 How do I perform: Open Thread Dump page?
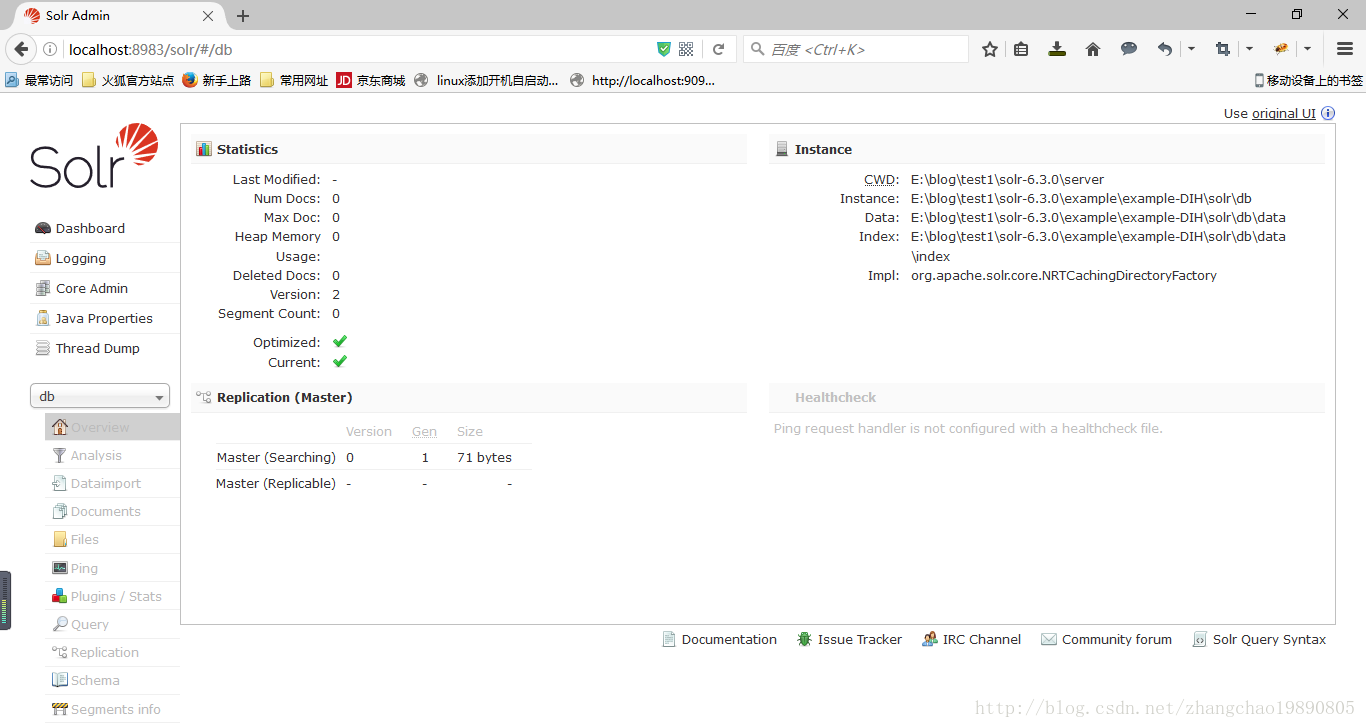(97, 348)
